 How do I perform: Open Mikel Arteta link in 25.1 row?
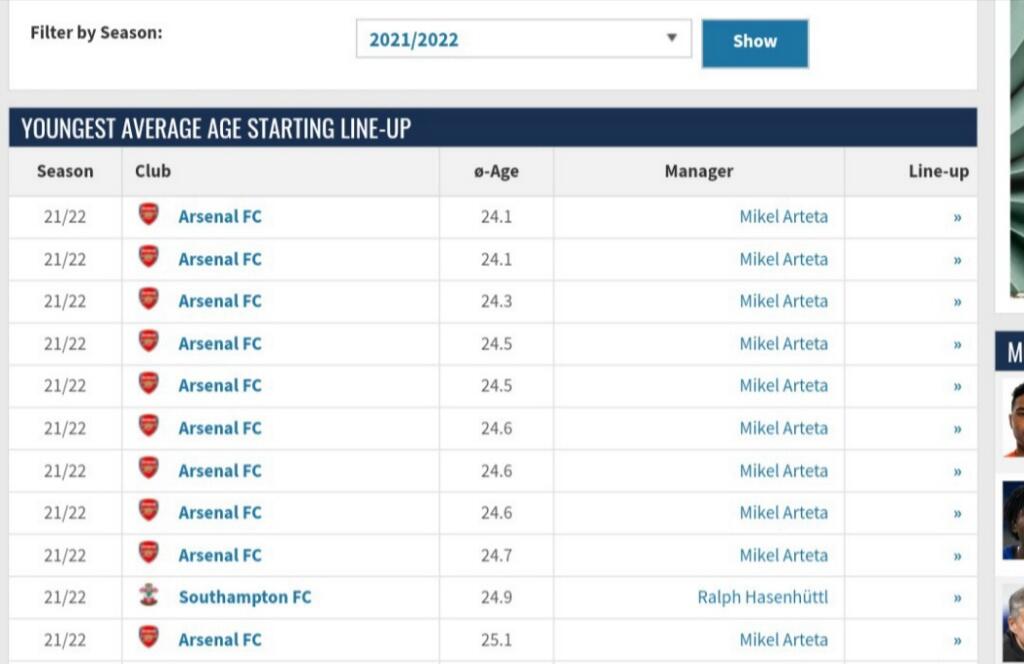tap(783, 639)
